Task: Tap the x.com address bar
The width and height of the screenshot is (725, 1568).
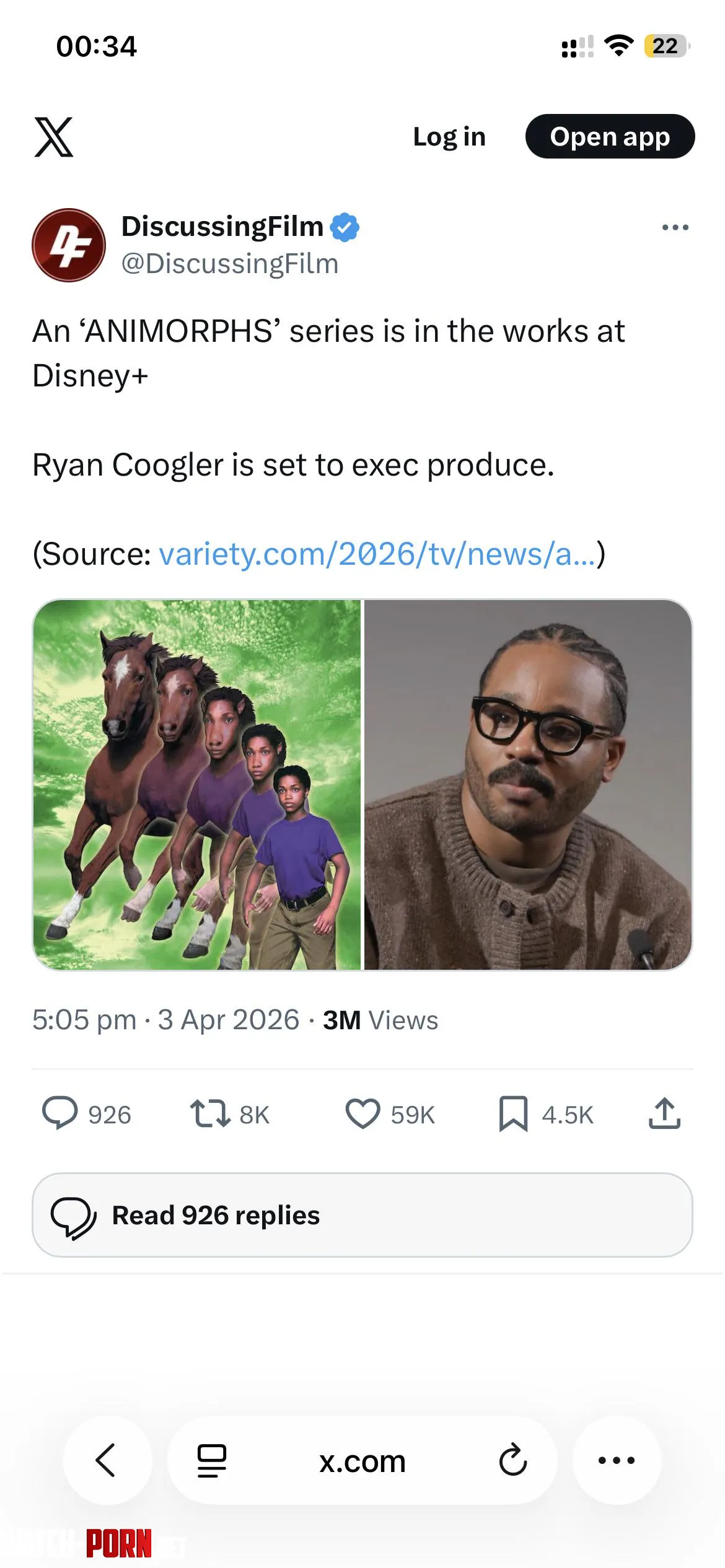Action: (362, 1461)
